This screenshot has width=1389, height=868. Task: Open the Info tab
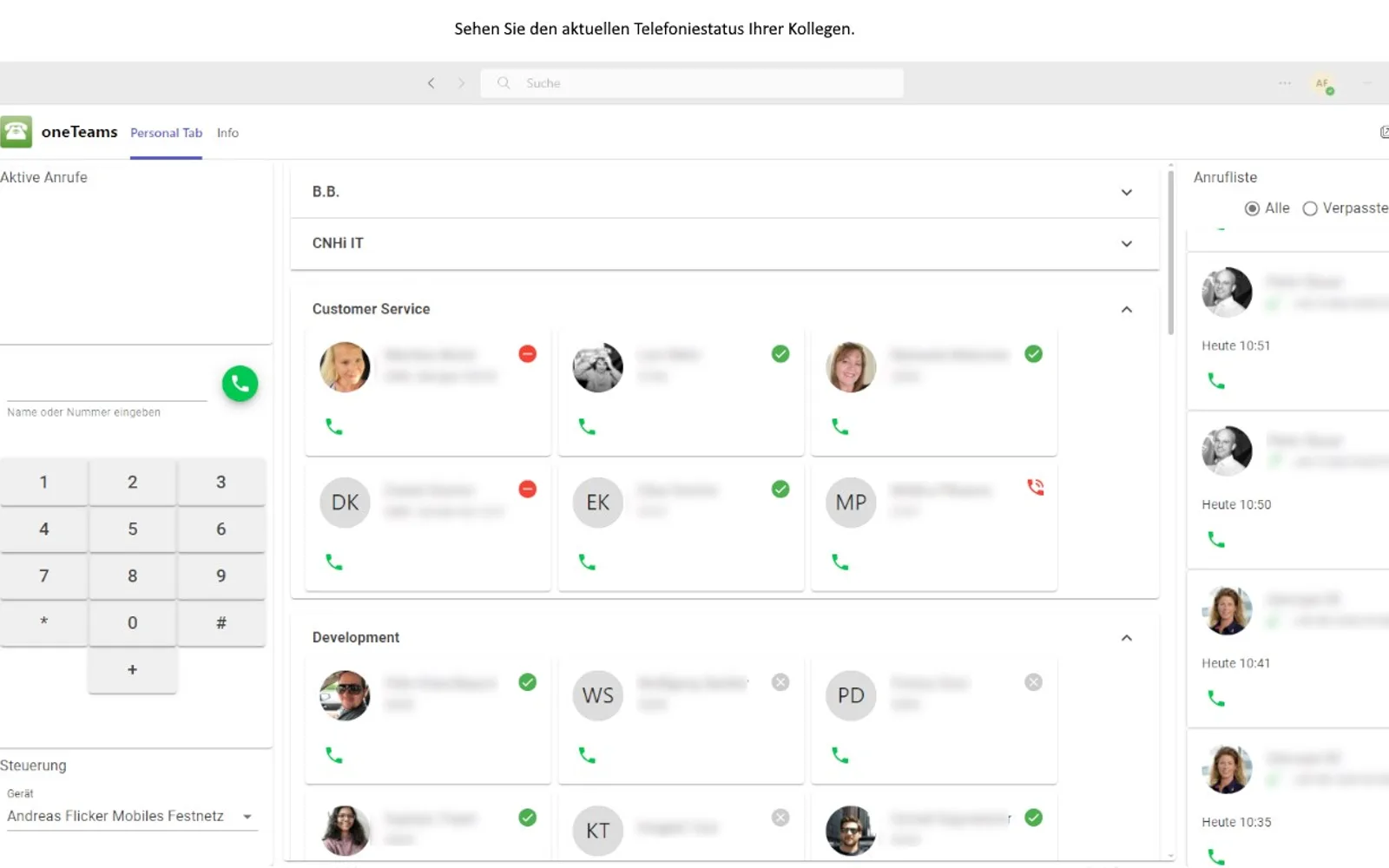pos(227,133)
